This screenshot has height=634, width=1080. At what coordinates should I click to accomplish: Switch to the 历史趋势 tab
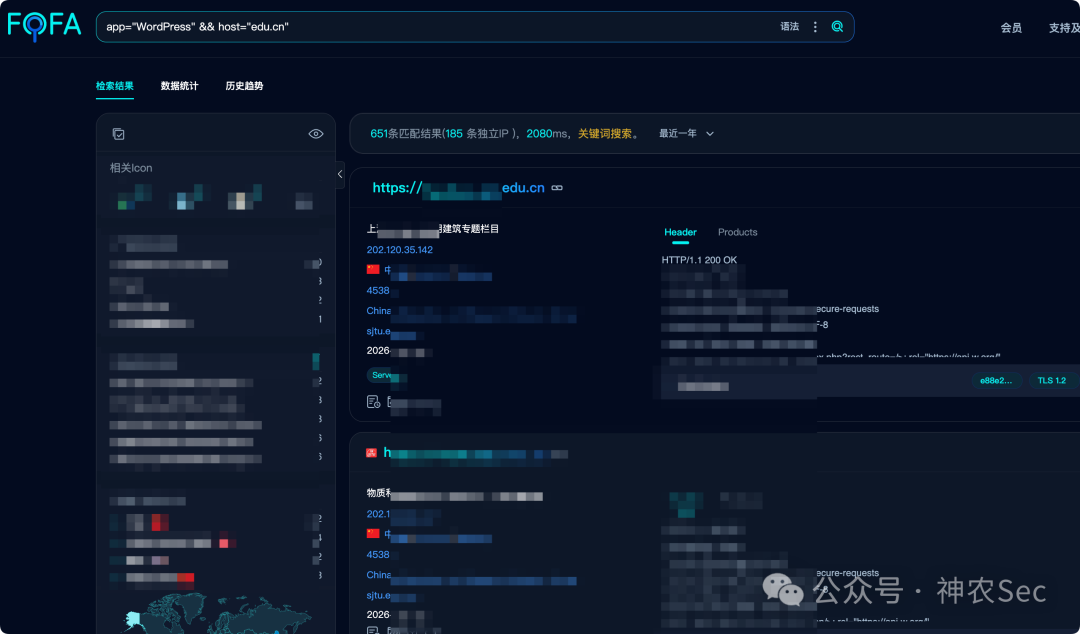[x=245, y=86]
